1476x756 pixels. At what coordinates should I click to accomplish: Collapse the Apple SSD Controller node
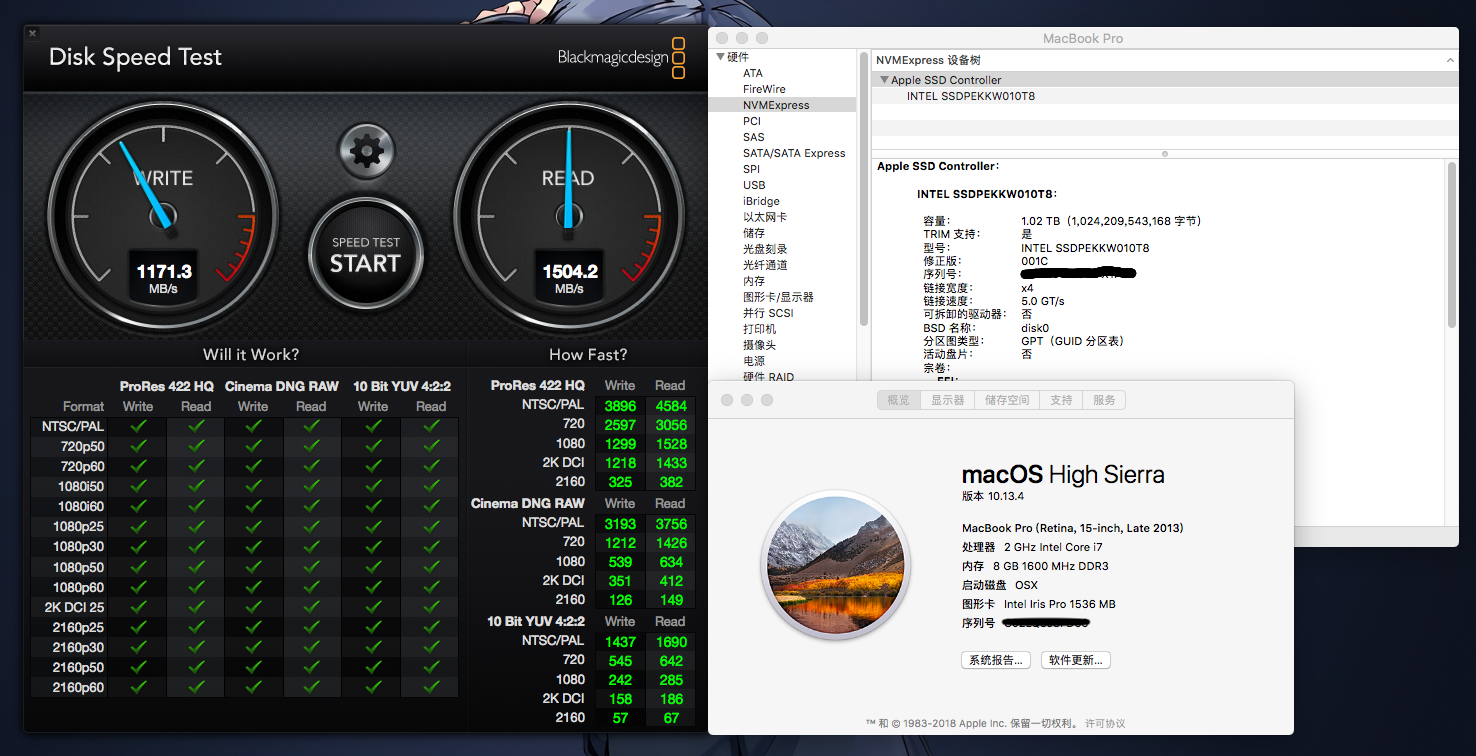coord(884,80)
